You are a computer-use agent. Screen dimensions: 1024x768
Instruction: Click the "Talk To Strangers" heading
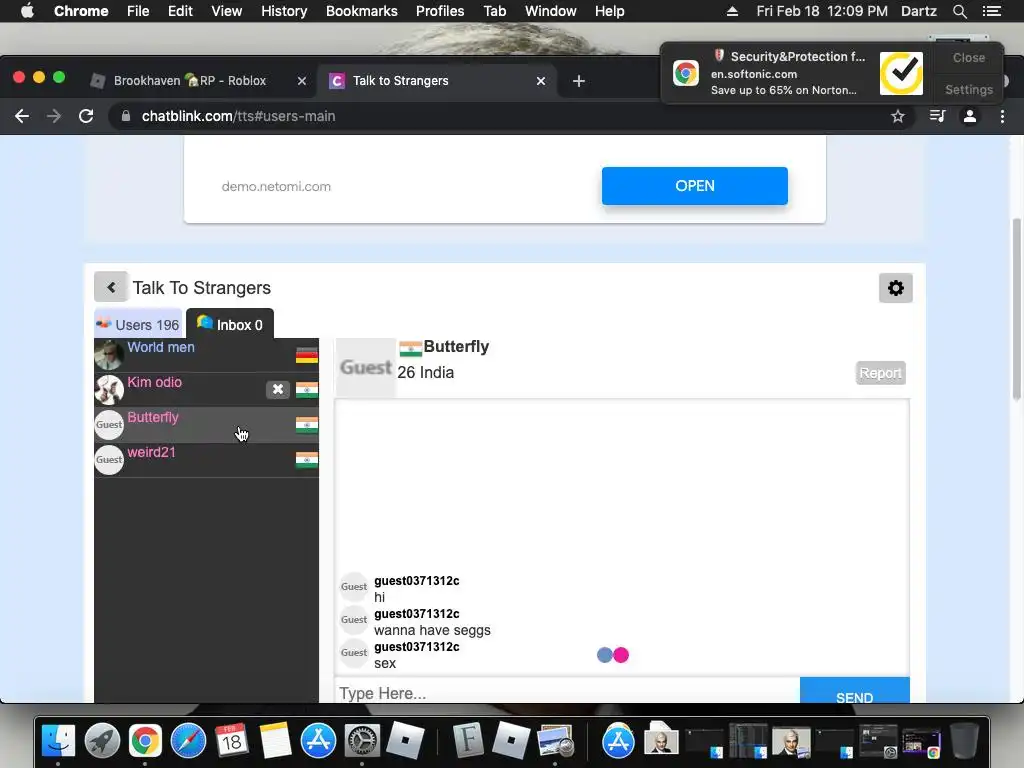tap(202, 288)
